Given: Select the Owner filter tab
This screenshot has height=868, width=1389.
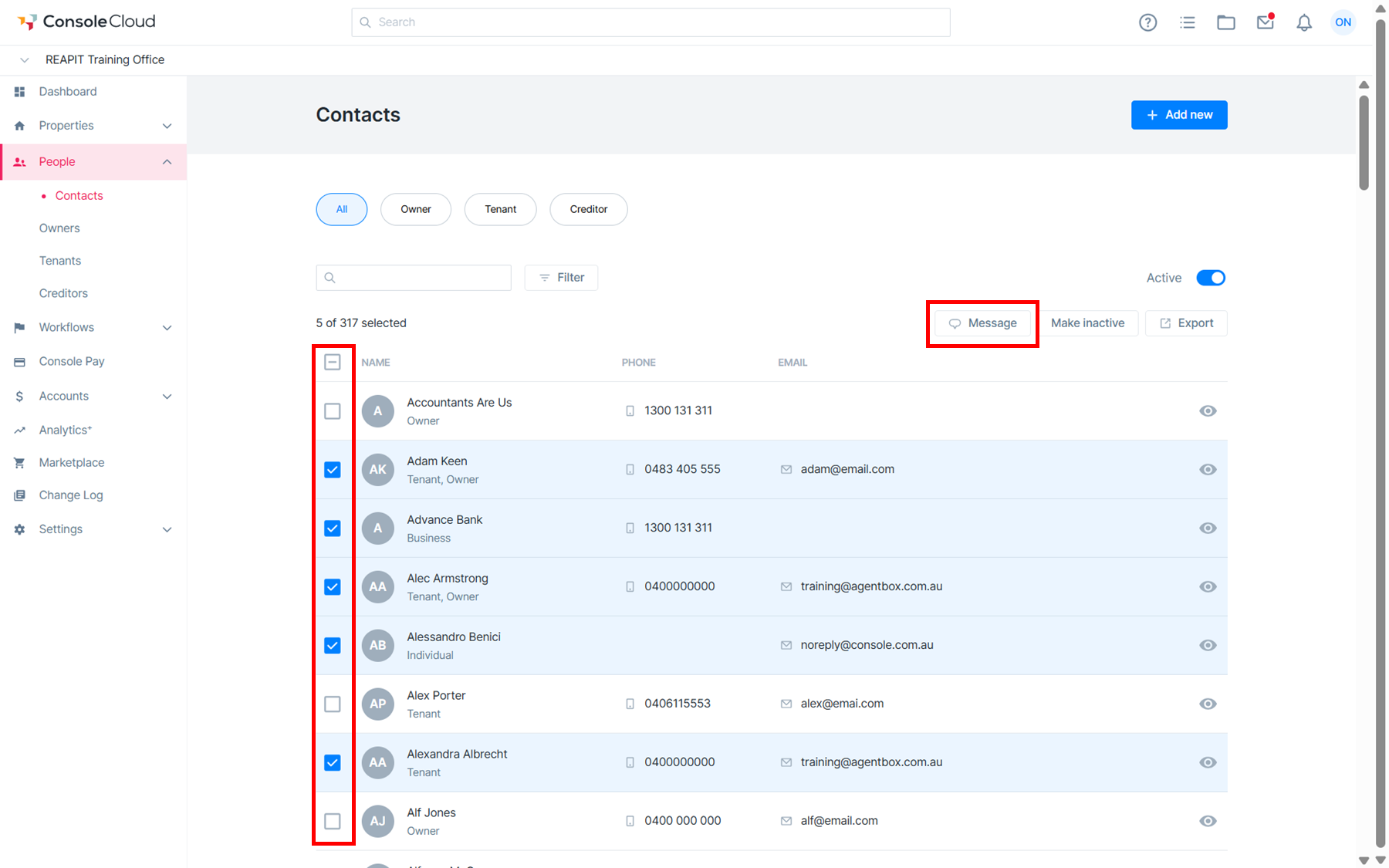Looking at the screenshot, I should point(415,209).
